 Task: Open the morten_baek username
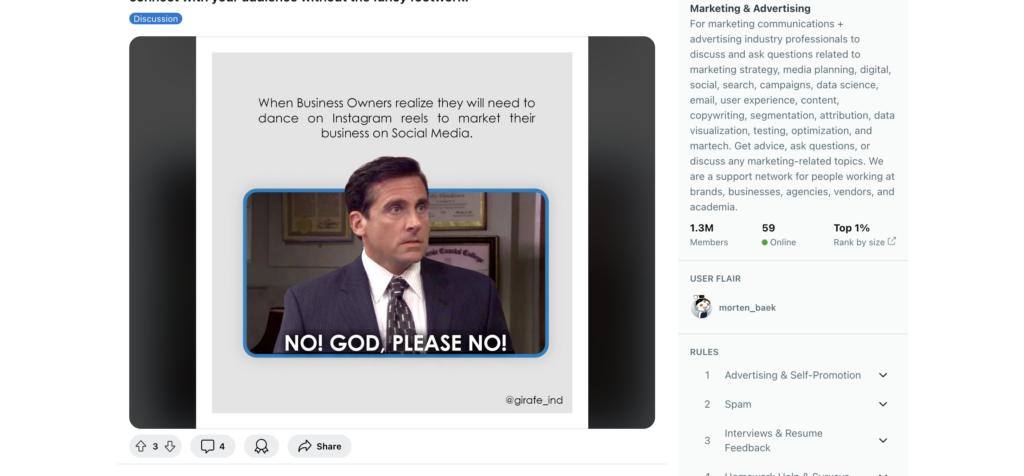(x=747, y=308)
